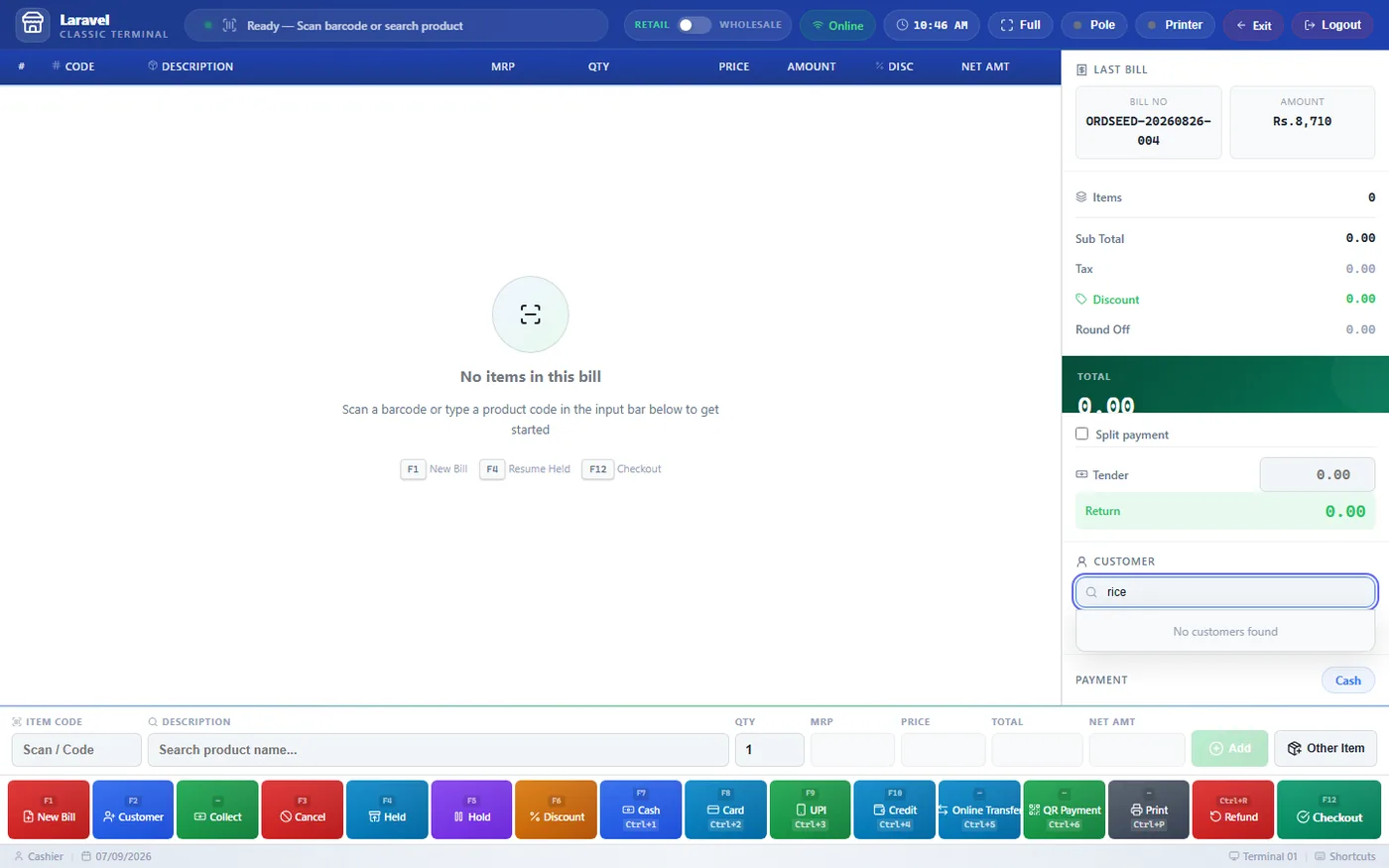Start a New Bill with F1 button

coord(49,809)
